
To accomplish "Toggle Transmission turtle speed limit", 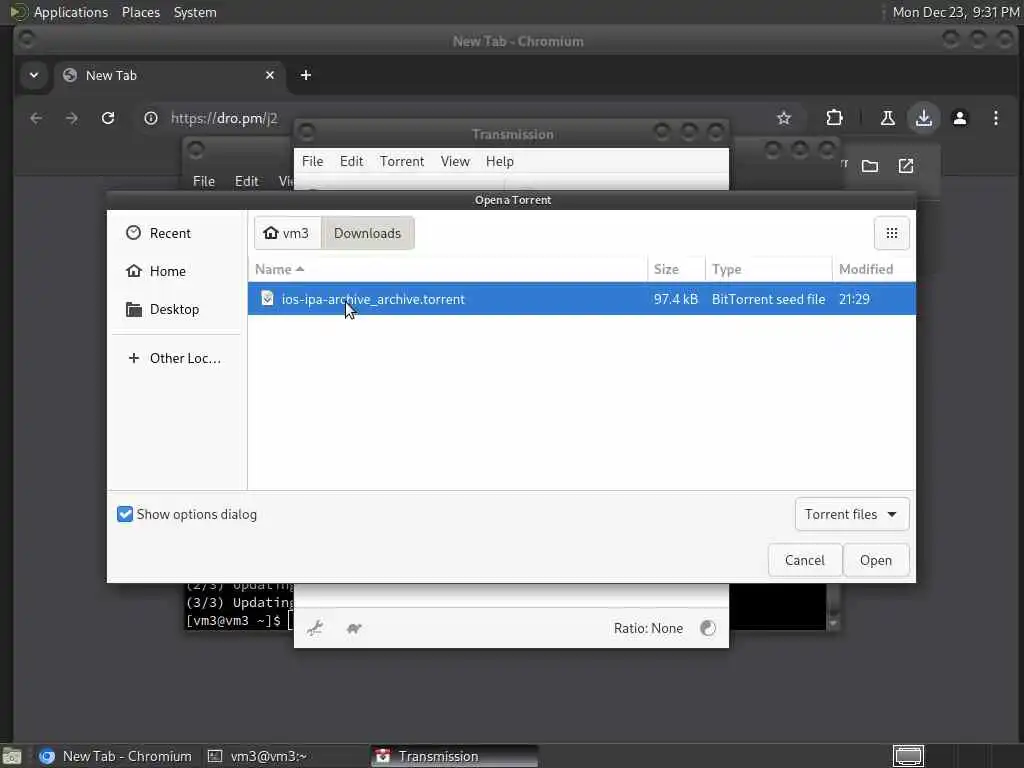I will 354,628.
